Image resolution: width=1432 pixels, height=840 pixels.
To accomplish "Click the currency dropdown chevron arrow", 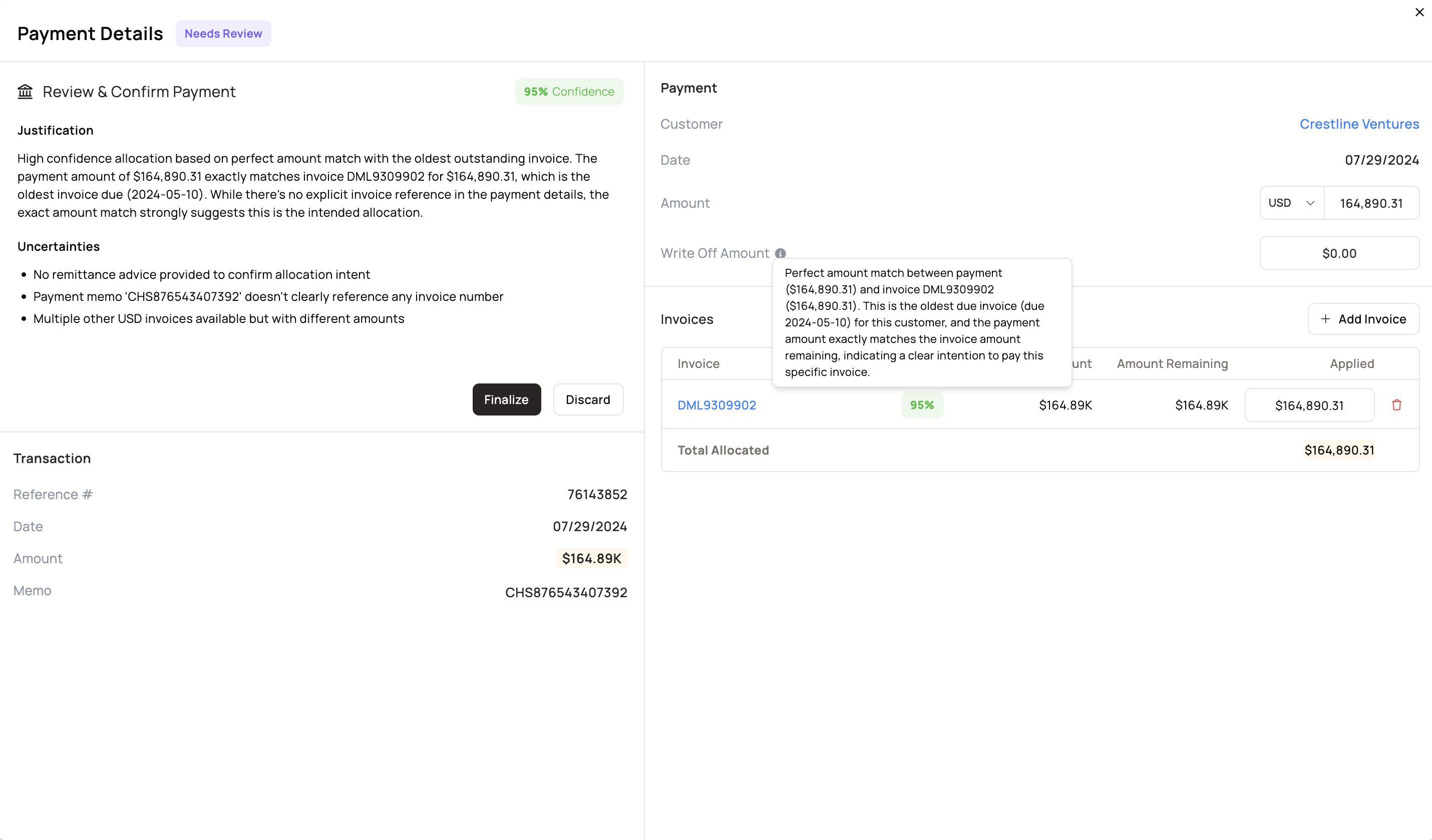I will point(1310,203).
